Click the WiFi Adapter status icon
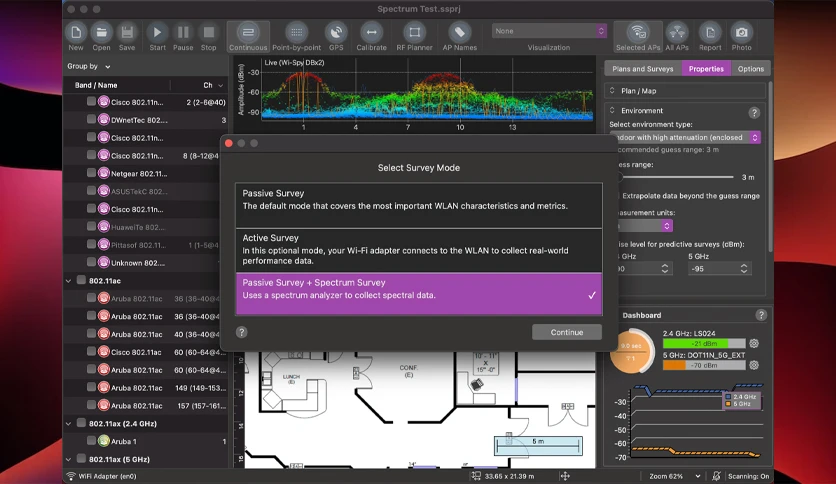The height and width of the screenshot is (484, 836). (x=70, y=476)
